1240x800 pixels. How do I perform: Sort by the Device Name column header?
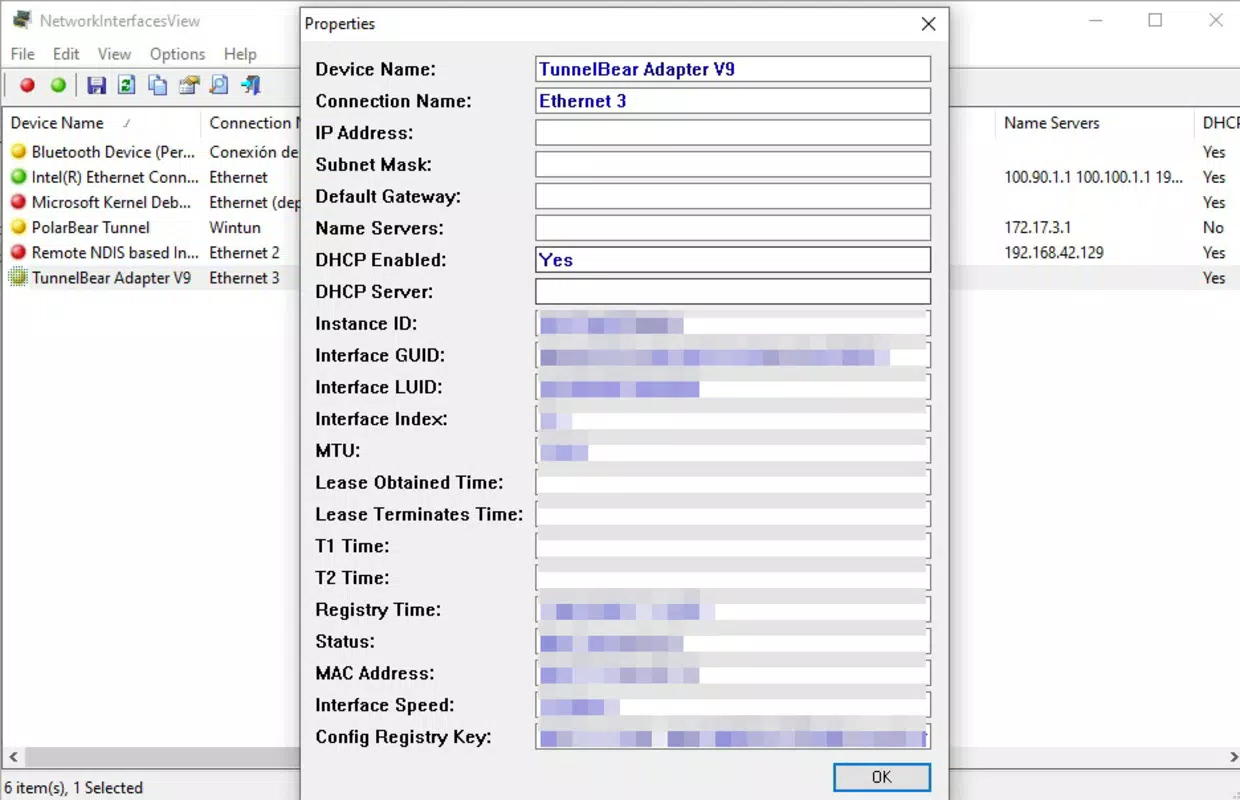point(100,123)
